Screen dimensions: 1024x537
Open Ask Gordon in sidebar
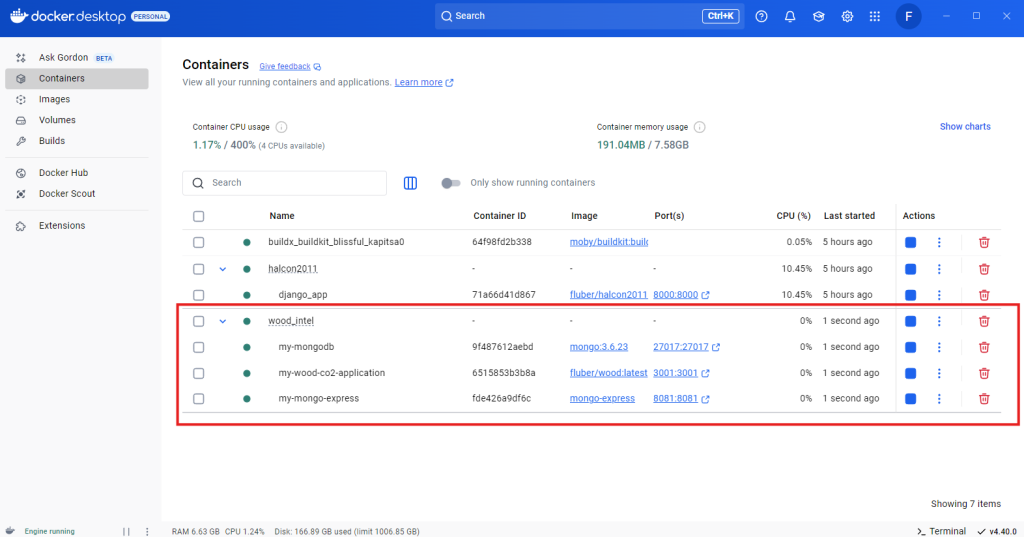pyautogui.click(x=77, y=57)
